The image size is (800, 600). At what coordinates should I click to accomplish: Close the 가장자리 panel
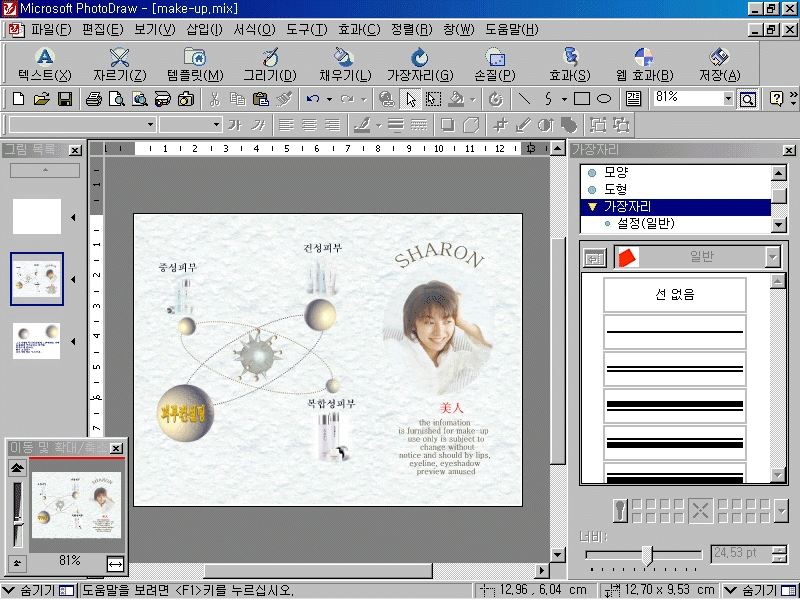pyautogui.click(x=789, y=150)
